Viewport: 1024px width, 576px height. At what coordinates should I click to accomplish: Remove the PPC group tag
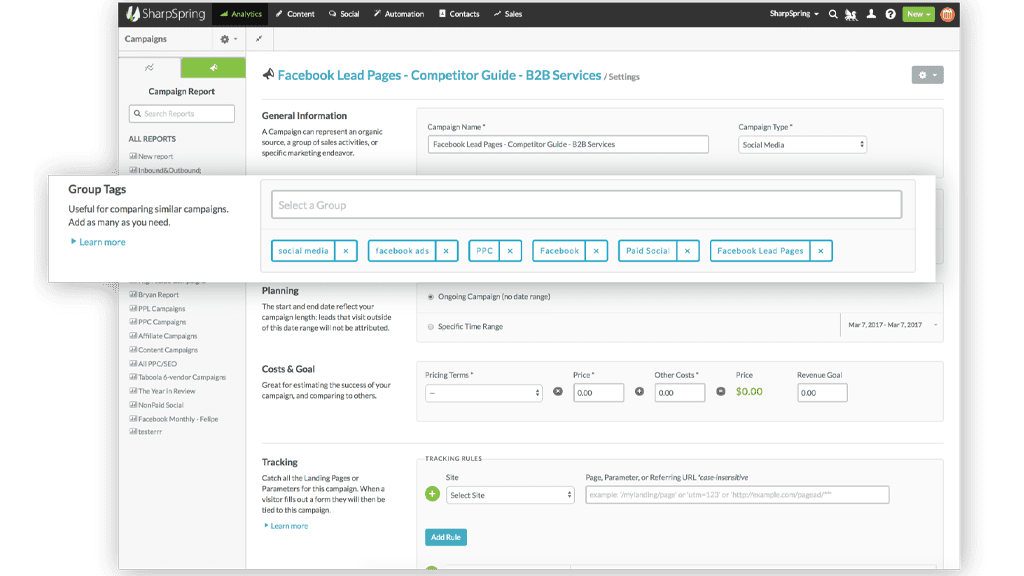click(510, 251)
